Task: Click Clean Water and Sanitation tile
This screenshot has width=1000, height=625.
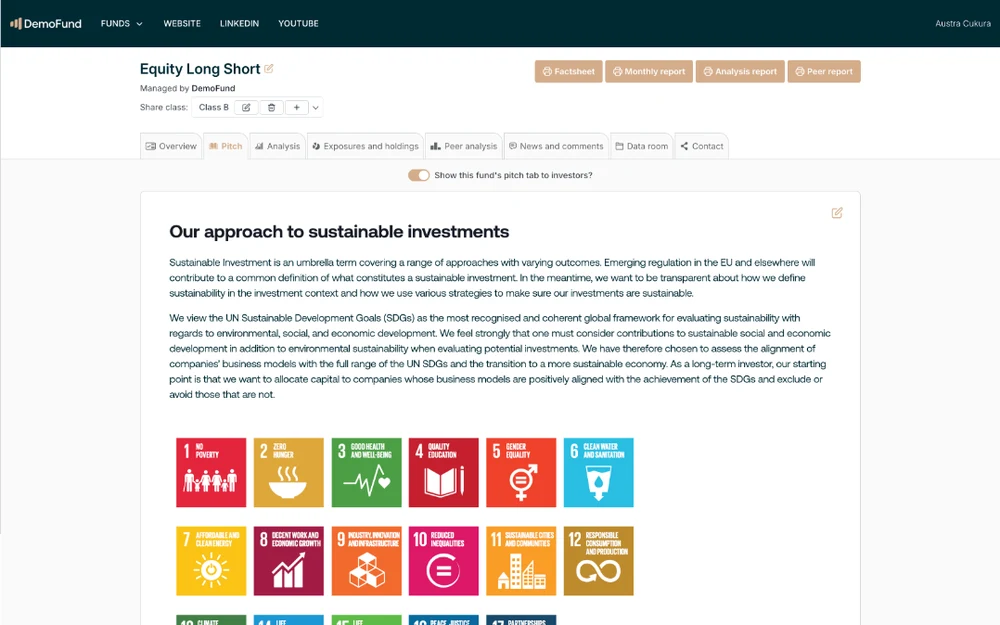Action: [598, 473]
